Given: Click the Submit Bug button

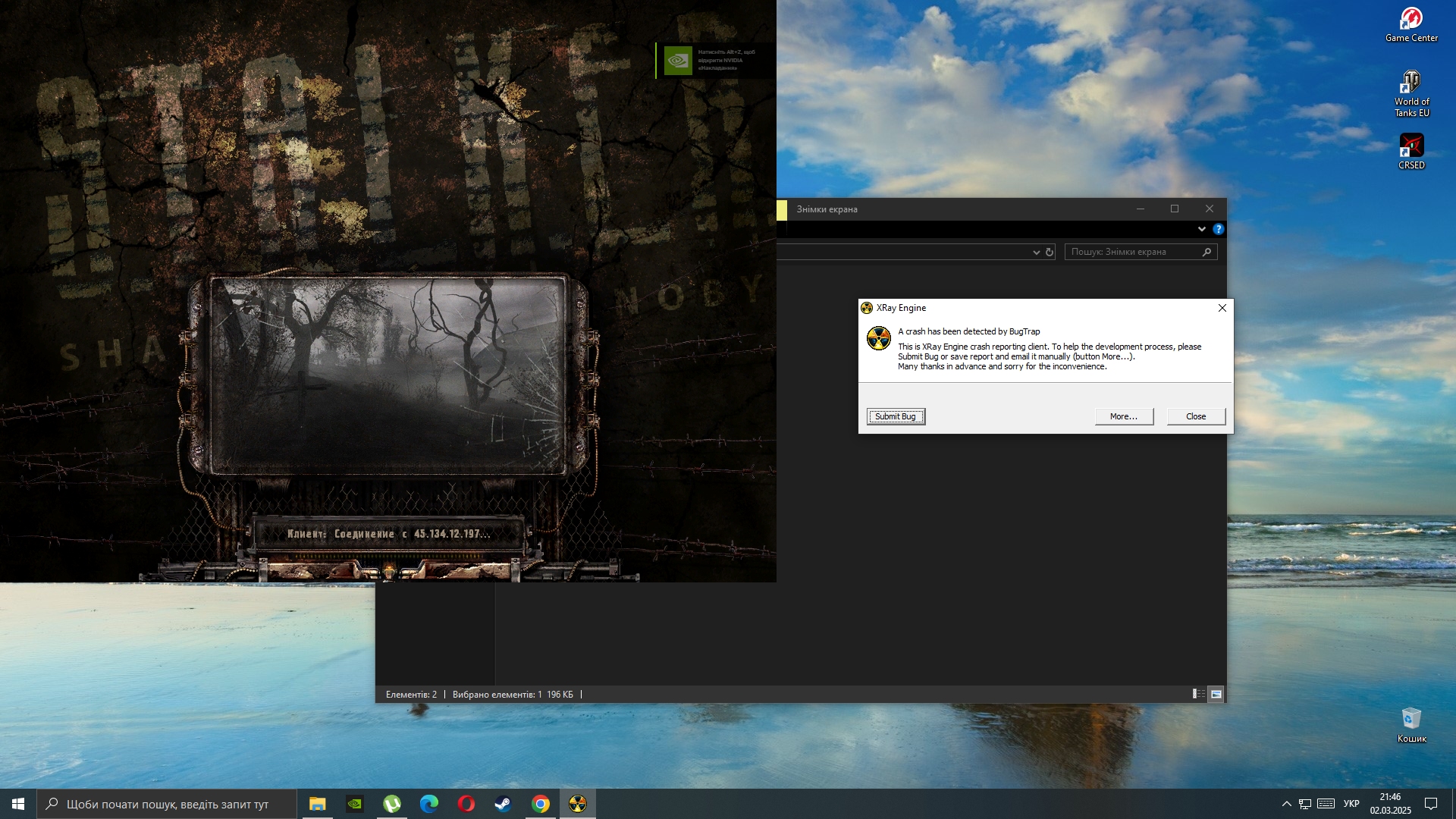Looking at the screenshot, I should [896, 416].
